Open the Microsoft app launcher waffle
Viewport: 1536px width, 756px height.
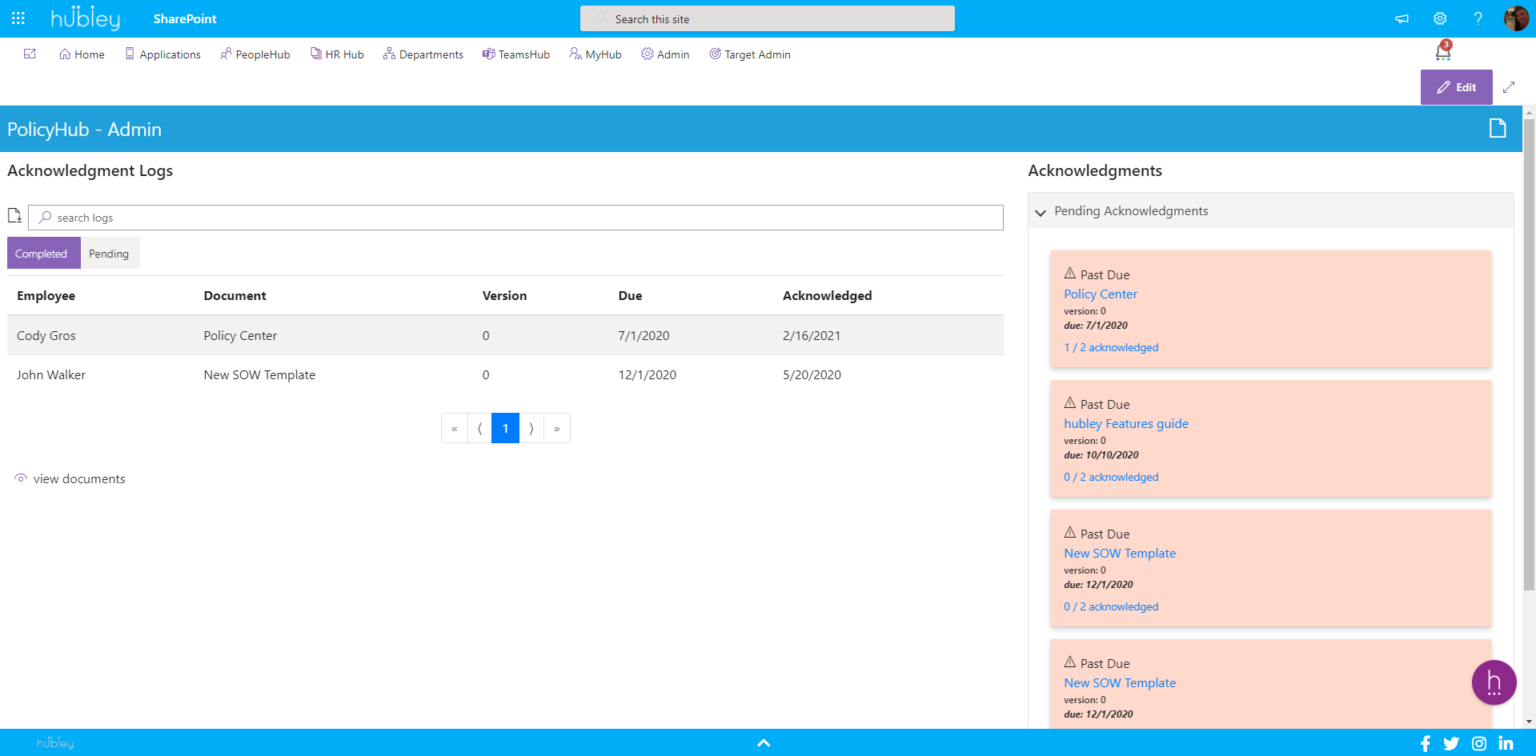pyautogui.click(x=18, y=17)
